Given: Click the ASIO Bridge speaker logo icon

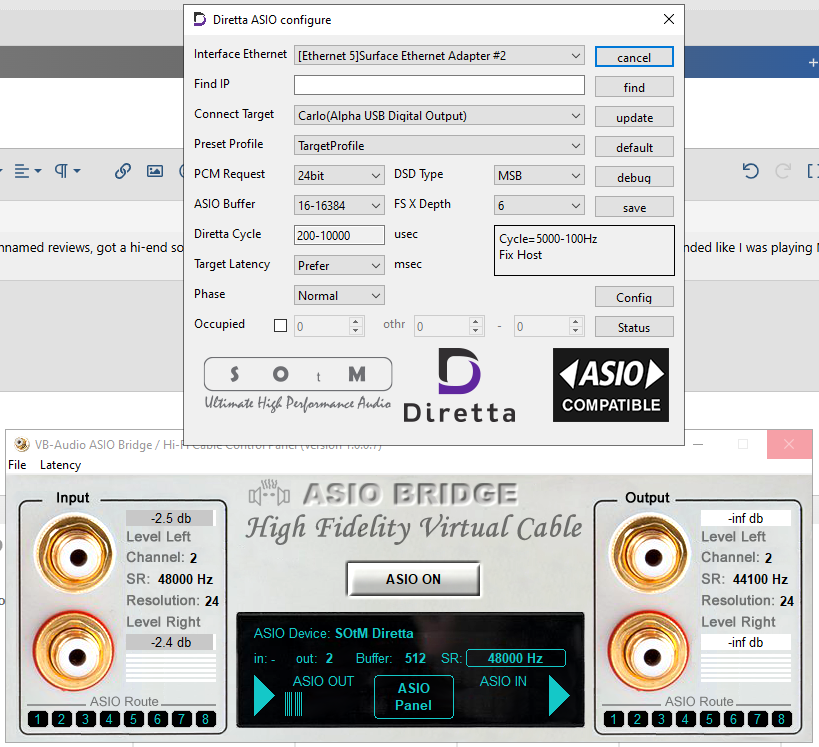Looking at the screenshot, I should [269, 493].
